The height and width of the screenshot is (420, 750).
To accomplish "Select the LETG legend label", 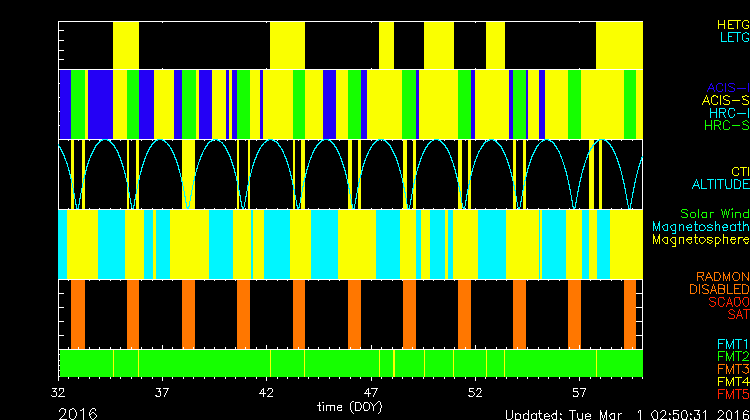I will [733, 37].
